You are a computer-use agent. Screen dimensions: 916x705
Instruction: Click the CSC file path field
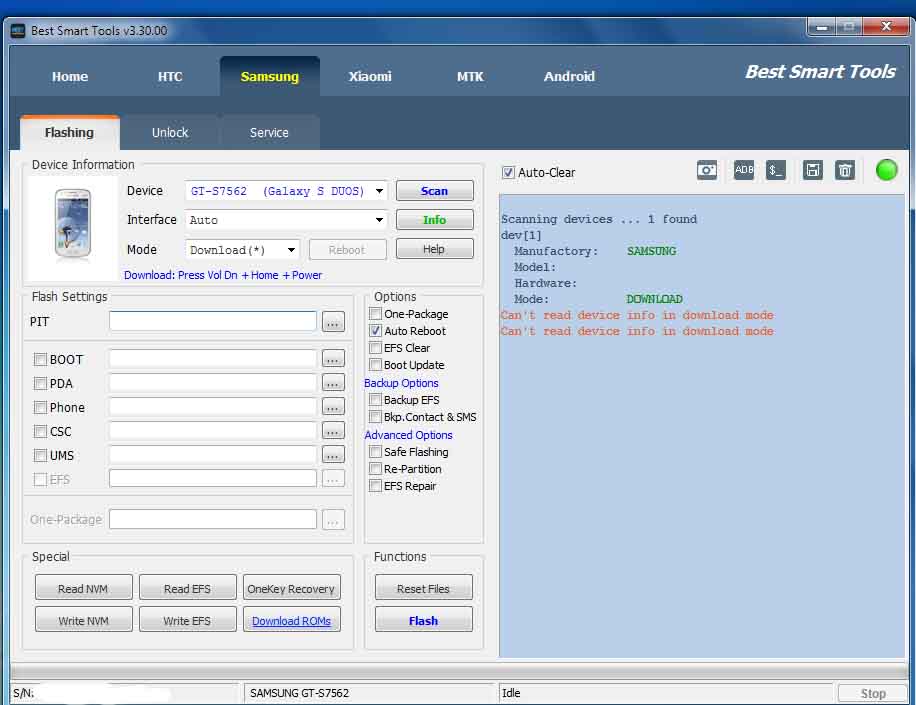tap(213, 431)
